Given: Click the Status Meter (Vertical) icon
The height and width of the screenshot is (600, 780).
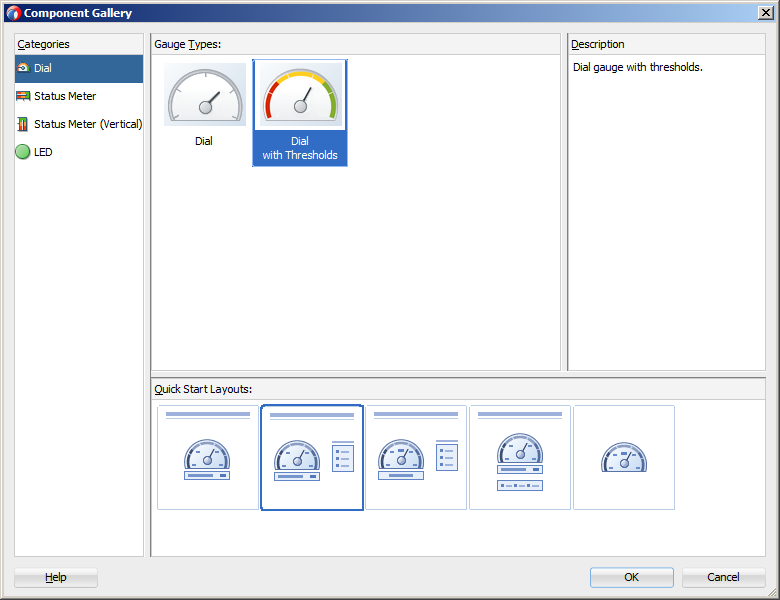Looking at the screenshot, I should [23, 124].
